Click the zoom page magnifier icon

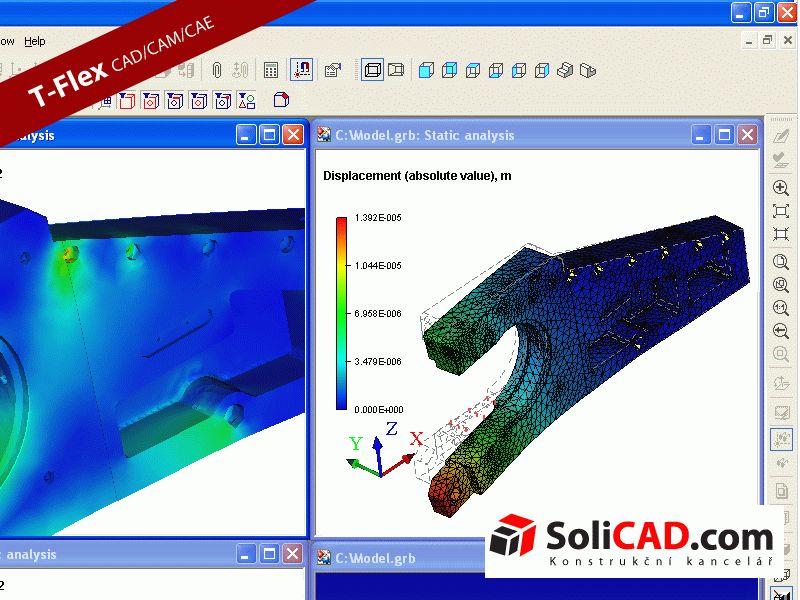[x=781, y=262]
